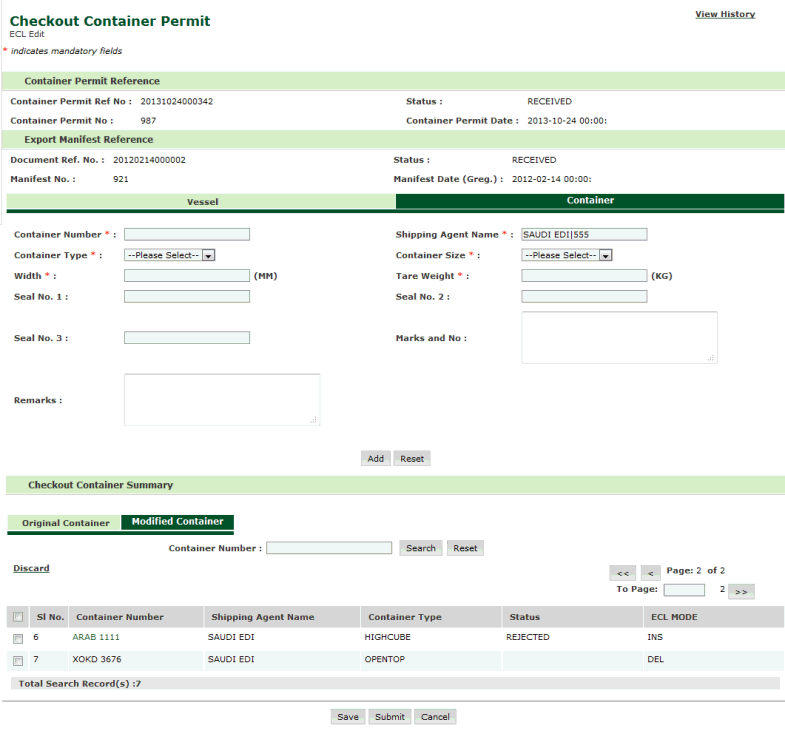
Task: Open the Container Type dropdown
Action: (x=170, y=255)
